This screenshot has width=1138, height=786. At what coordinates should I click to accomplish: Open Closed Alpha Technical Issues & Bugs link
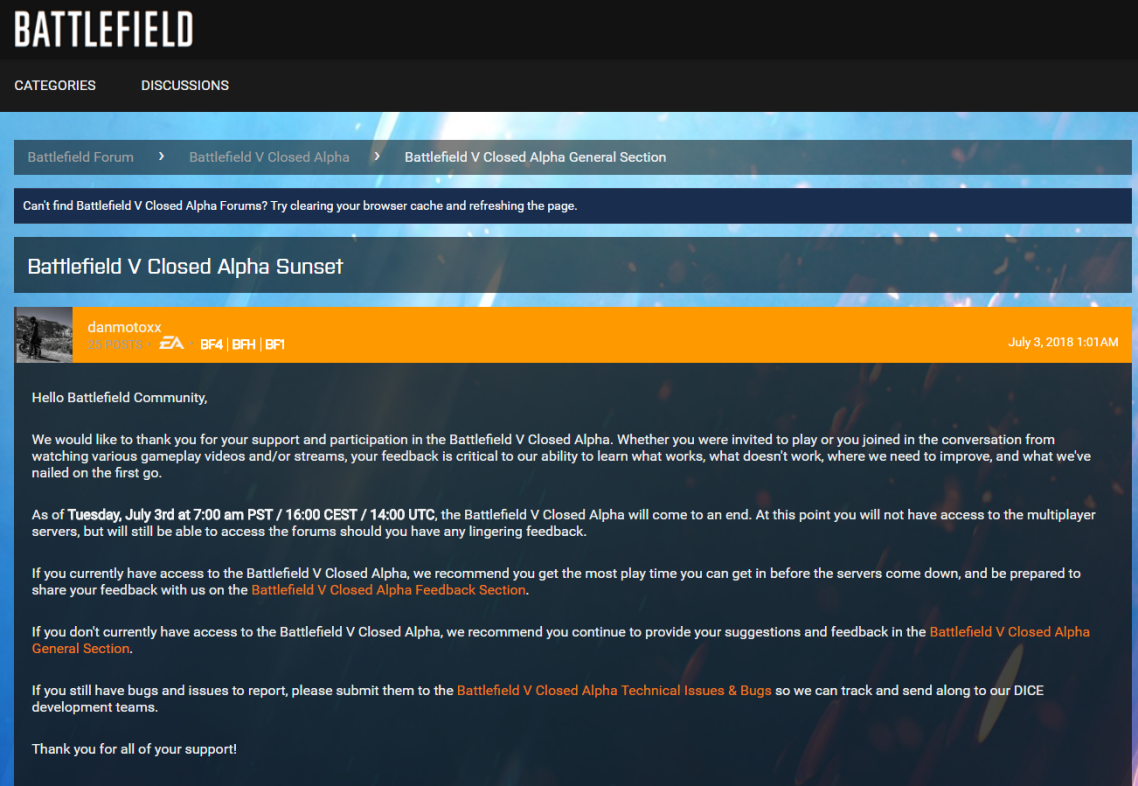coord(614,690)
